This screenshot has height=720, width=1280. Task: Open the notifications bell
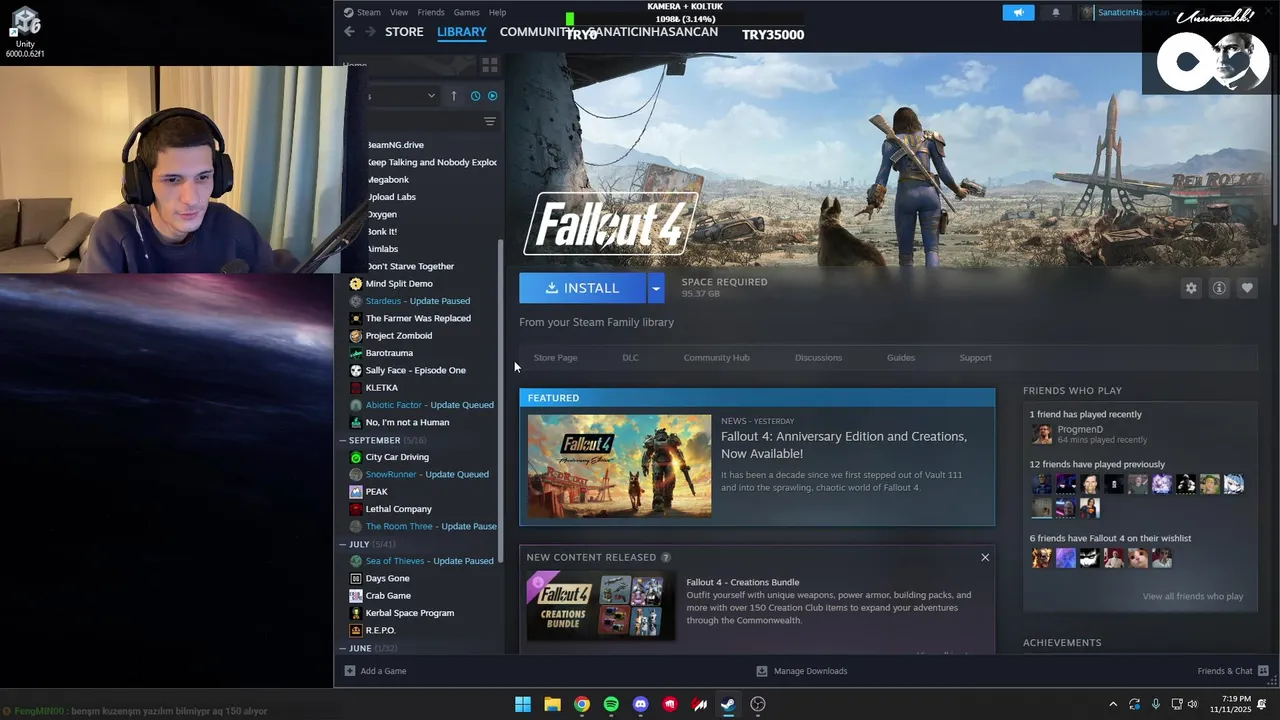(1056, 12)
